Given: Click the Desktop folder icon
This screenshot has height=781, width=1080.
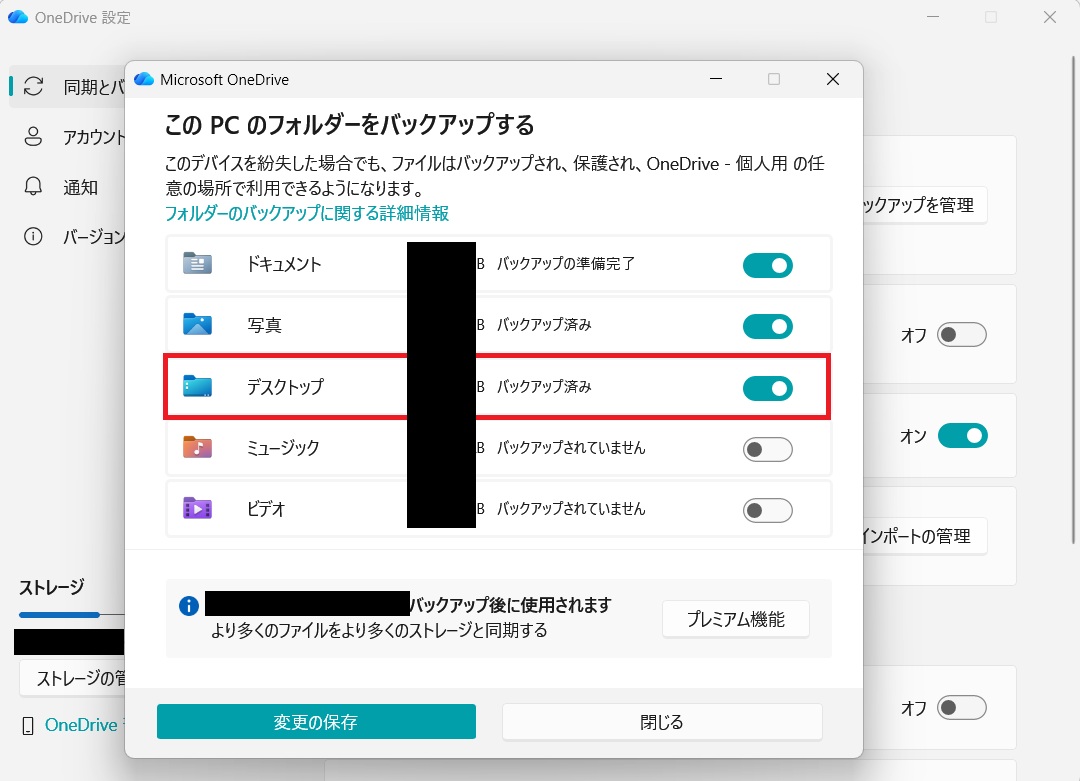Looking at the screenshot, I should [x=197, y=386].
